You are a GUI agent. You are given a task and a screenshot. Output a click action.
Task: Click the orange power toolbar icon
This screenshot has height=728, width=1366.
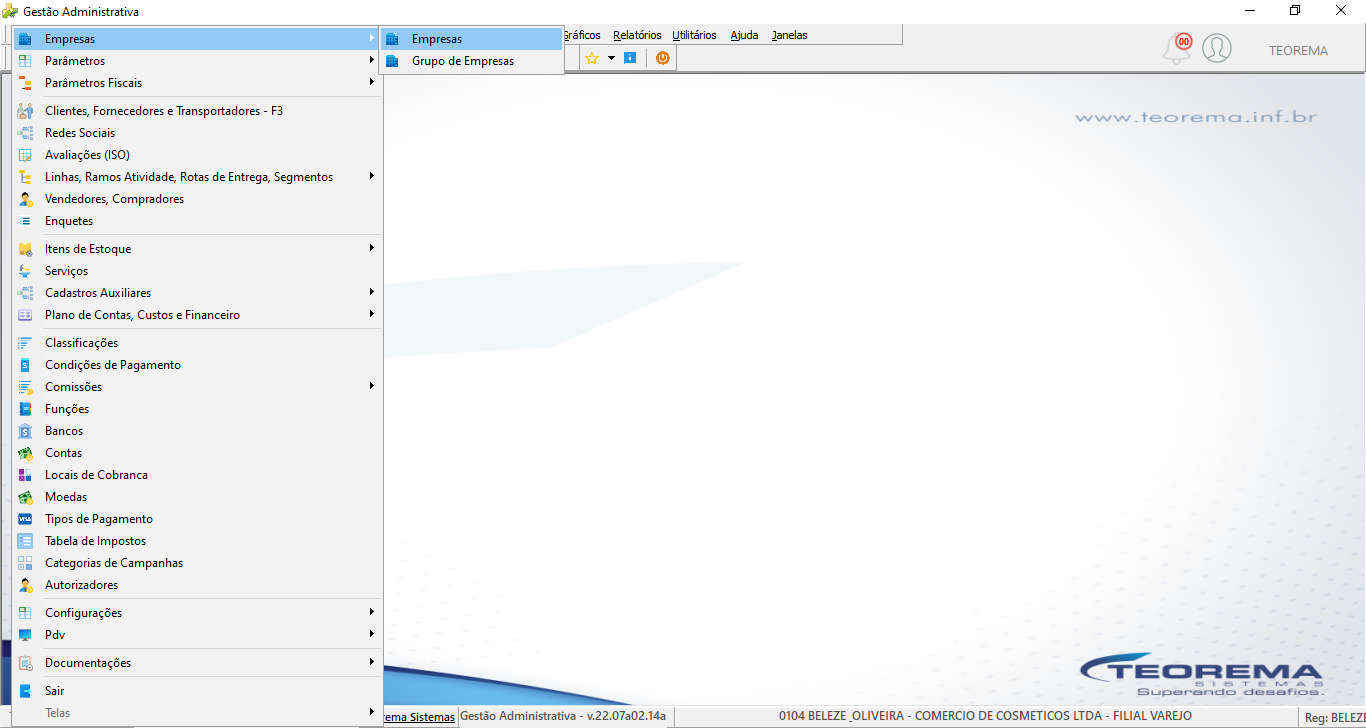coord(662,58)
